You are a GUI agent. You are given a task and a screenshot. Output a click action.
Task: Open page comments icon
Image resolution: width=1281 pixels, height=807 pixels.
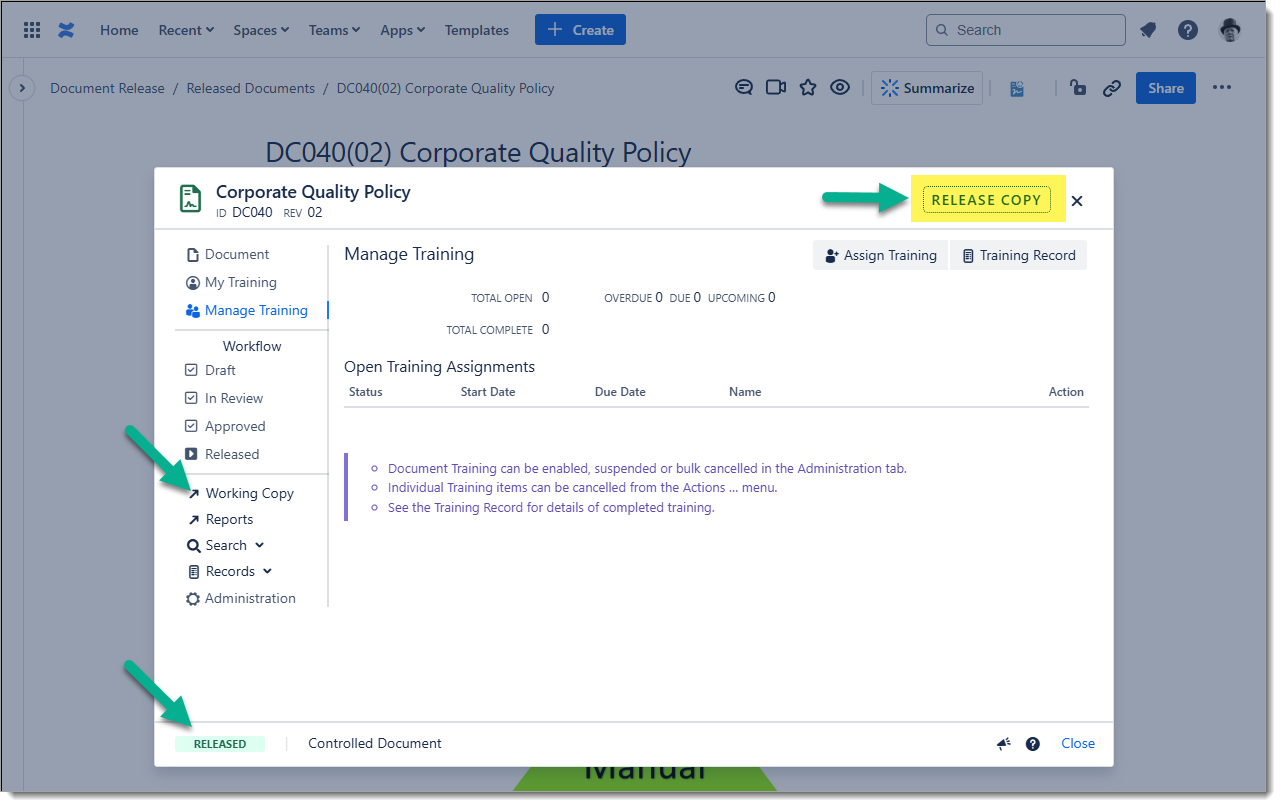pyautogui.click(x=744, y=88)
